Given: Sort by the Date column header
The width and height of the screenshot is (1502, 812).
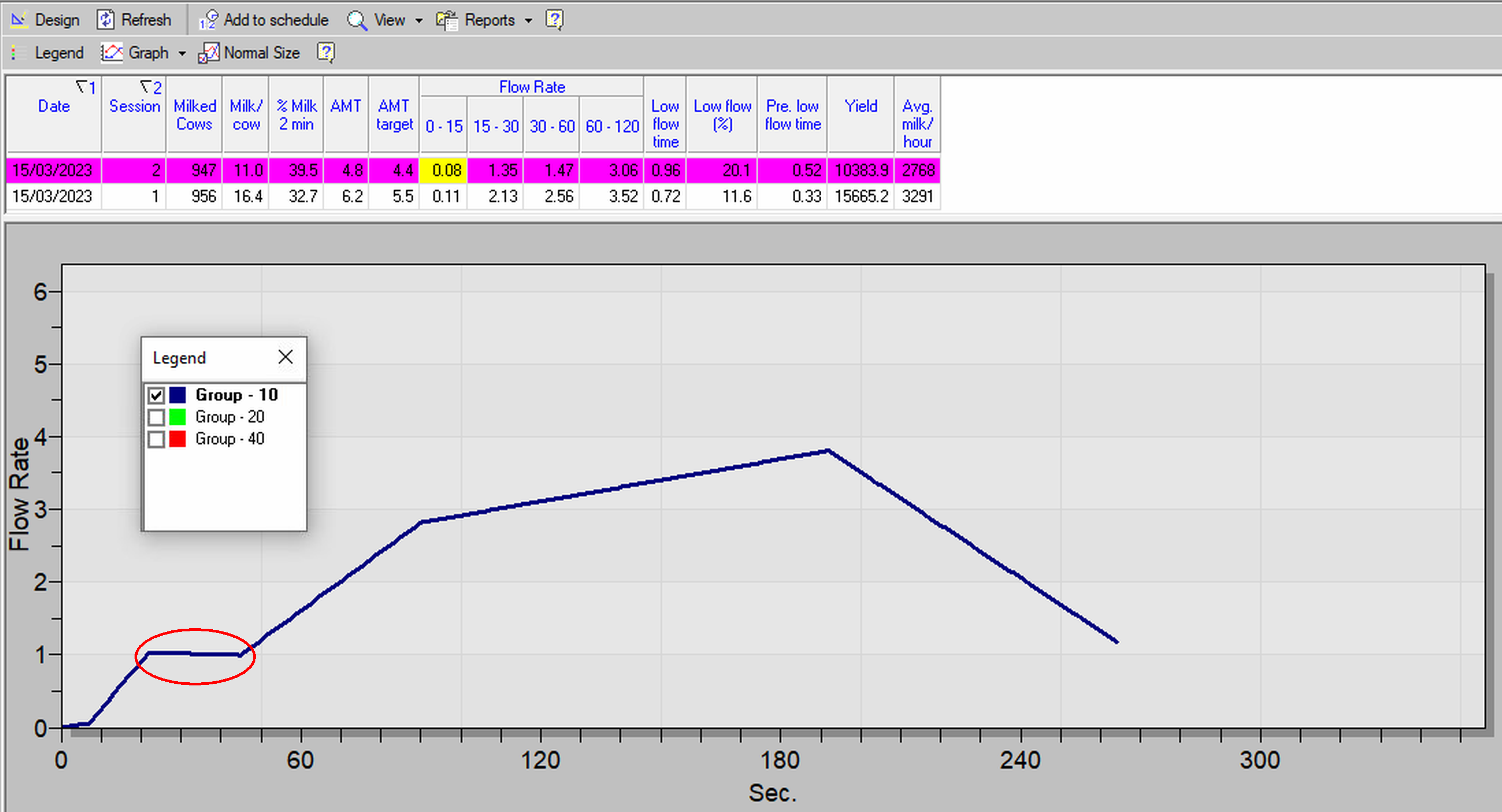Looking at the screenshot, I should [54, 106].
